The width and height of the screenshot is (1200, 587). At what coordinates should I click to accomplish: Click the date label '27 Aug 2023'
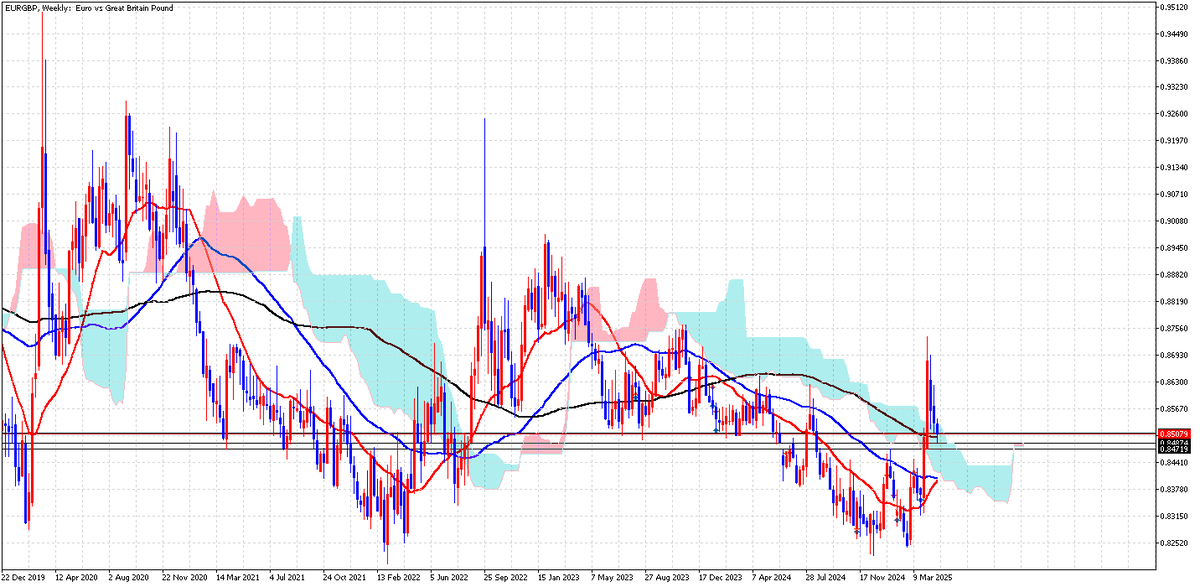pos(665,578)
